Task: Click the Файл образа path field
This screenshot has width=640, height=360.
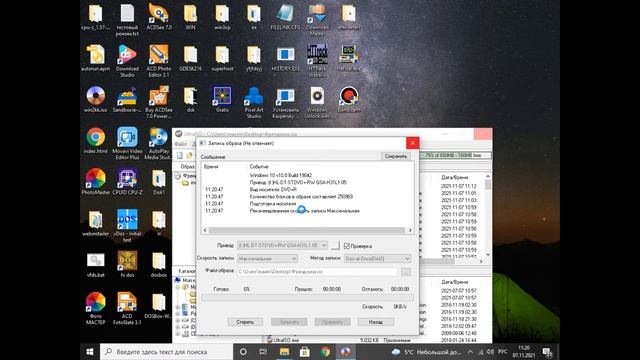Action: [317, 272]
